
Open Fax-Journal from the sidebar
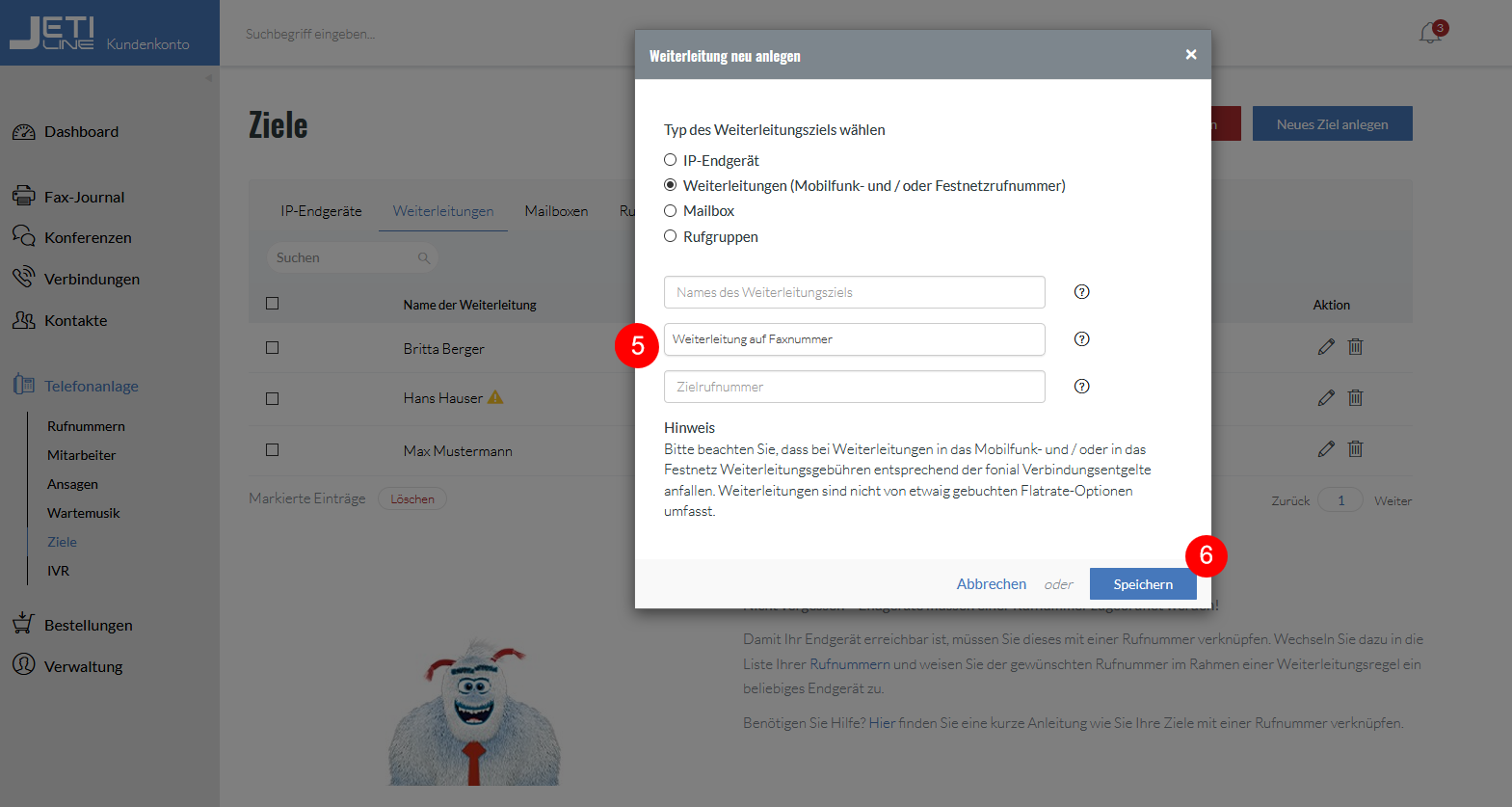(84, 197)
